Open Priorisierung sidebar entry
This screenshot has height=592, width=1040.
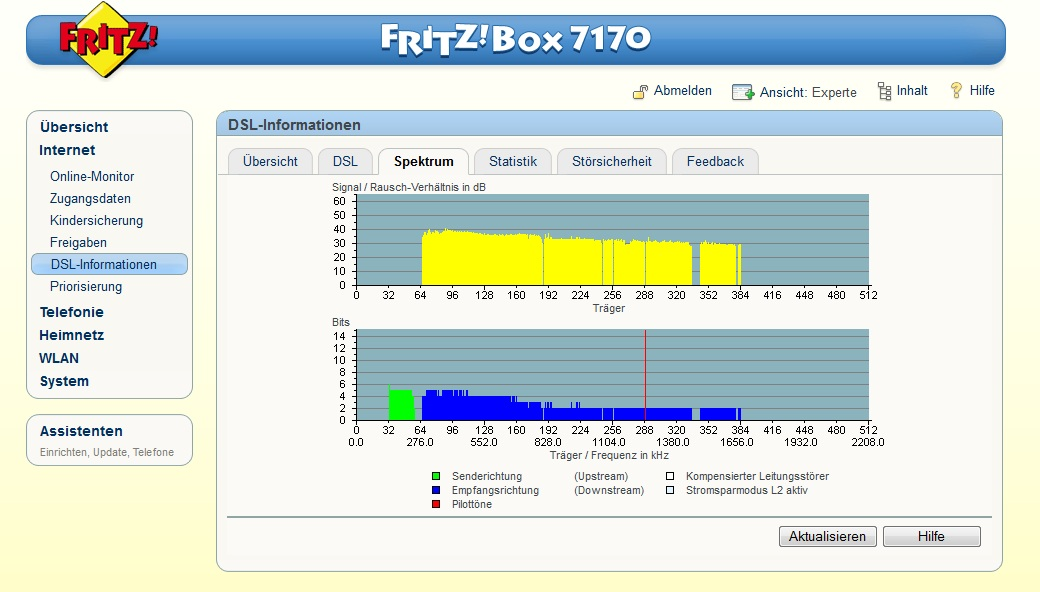[86, 286]
